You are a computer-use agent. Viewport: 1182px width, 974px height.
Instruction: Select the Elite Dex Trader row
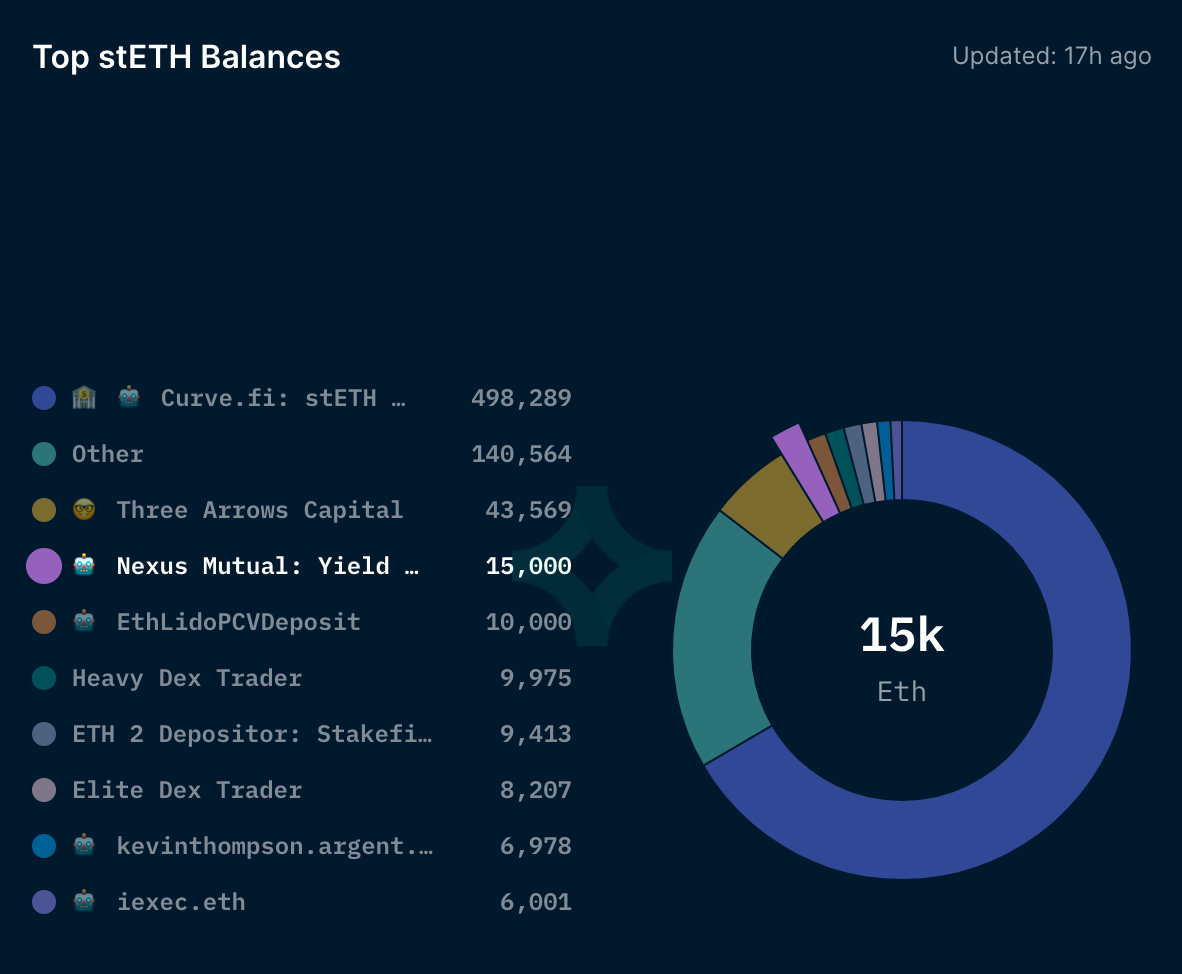pyautogui.click(x=302, y=789)
